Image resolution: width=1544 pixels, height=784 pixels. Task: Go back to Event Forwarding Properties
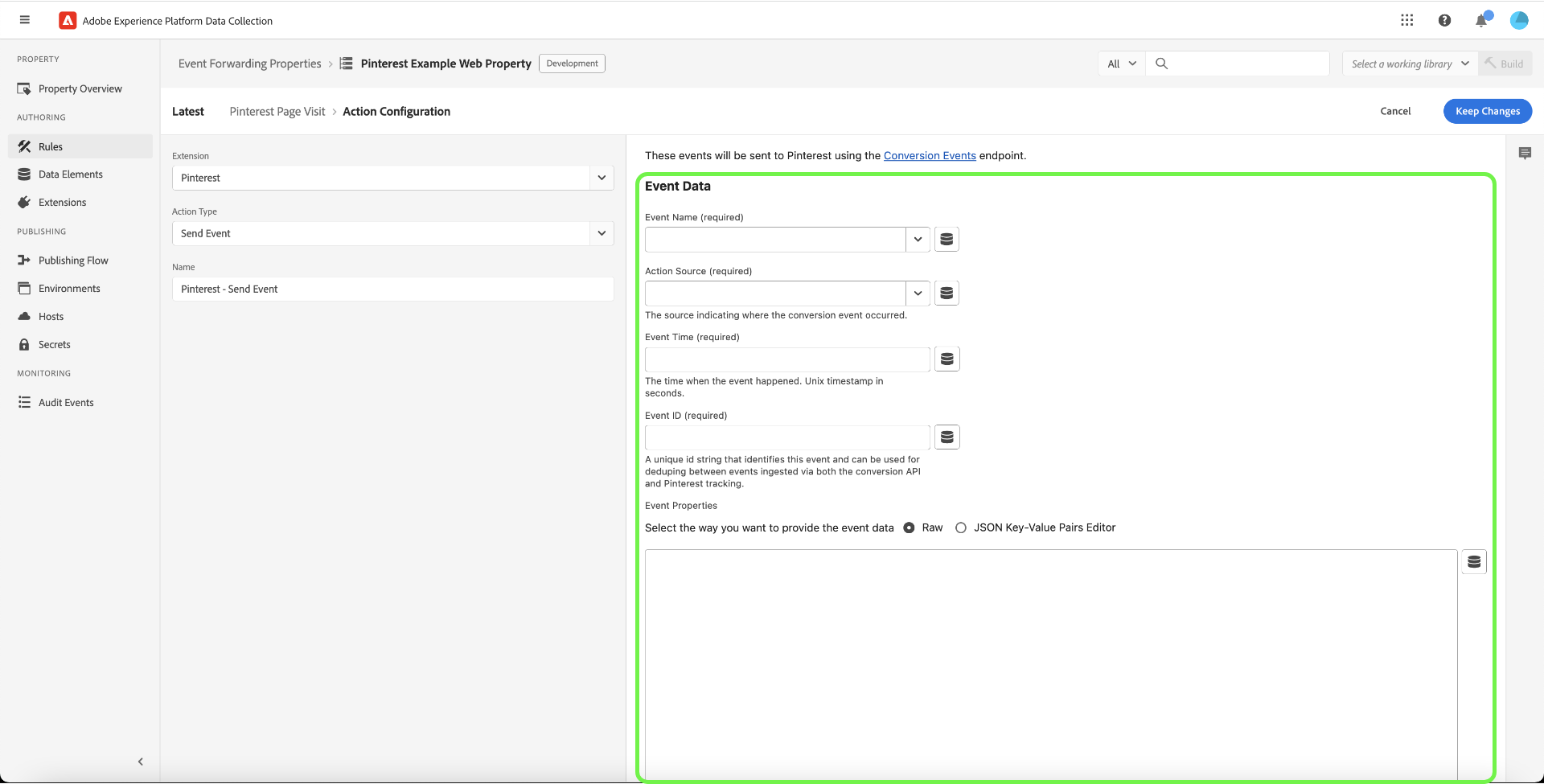click(249, 64)
